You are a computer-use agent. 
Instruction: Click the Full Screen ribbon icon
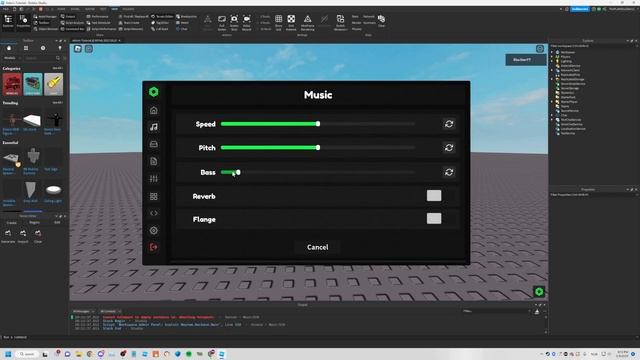[x=222, y=23]
